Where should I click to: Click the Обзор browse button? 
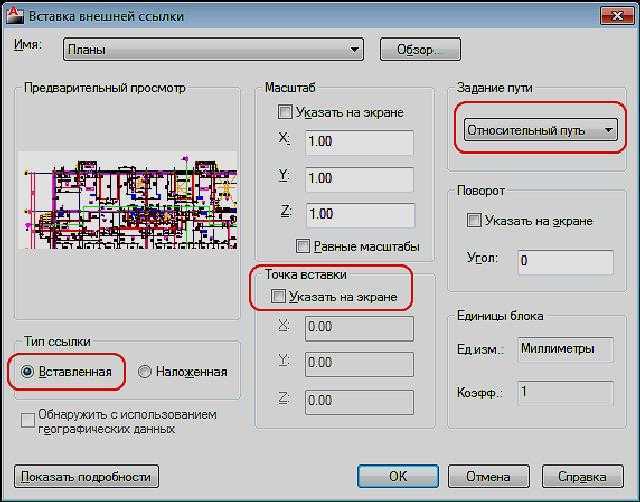(420, 49)
